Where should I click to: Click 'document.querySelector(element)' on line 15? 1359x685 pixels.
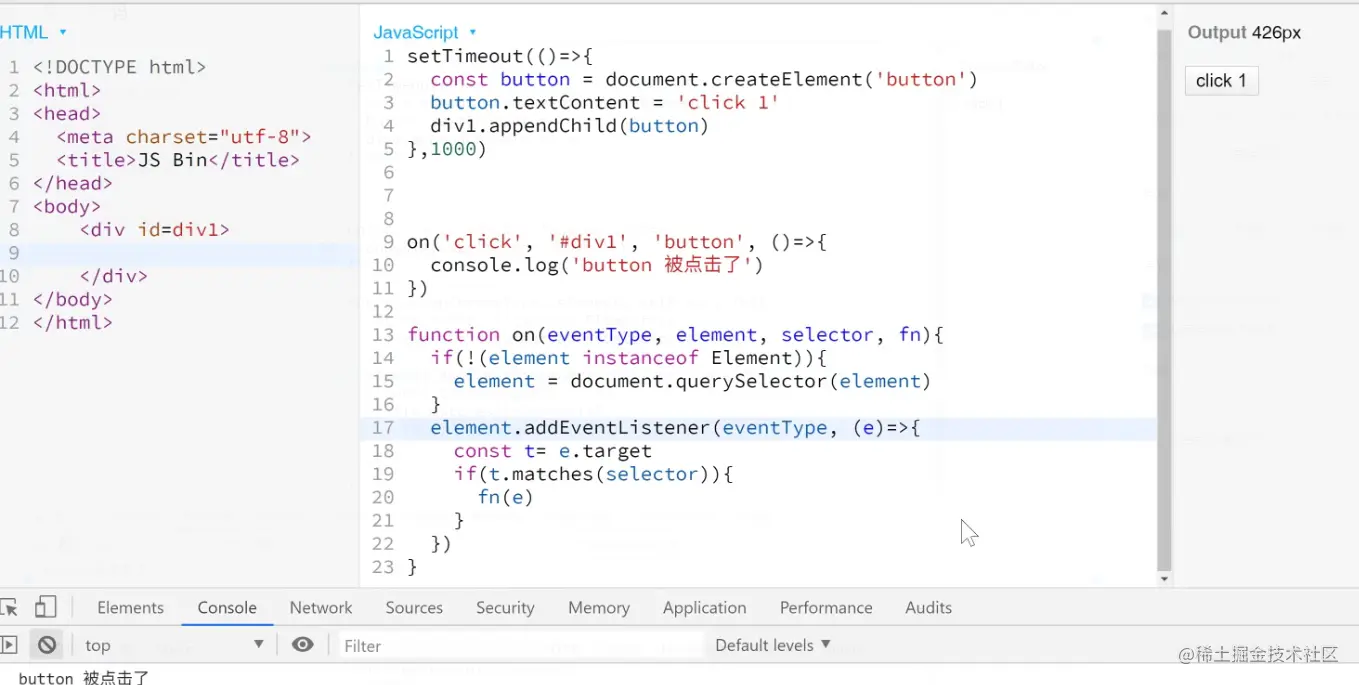coord(750,381)
